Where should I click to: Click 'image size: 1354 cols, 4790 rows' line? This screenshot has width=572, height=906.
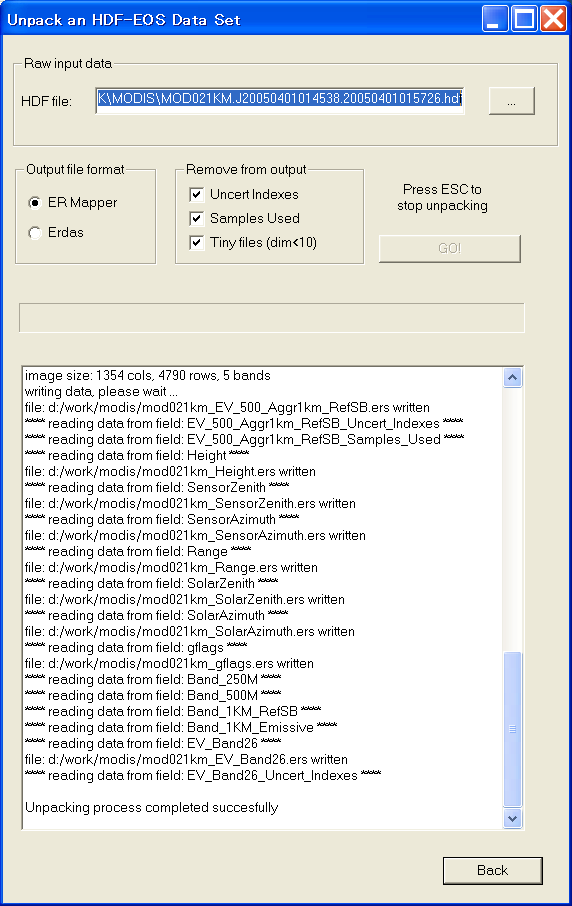(x=147, y=376)
